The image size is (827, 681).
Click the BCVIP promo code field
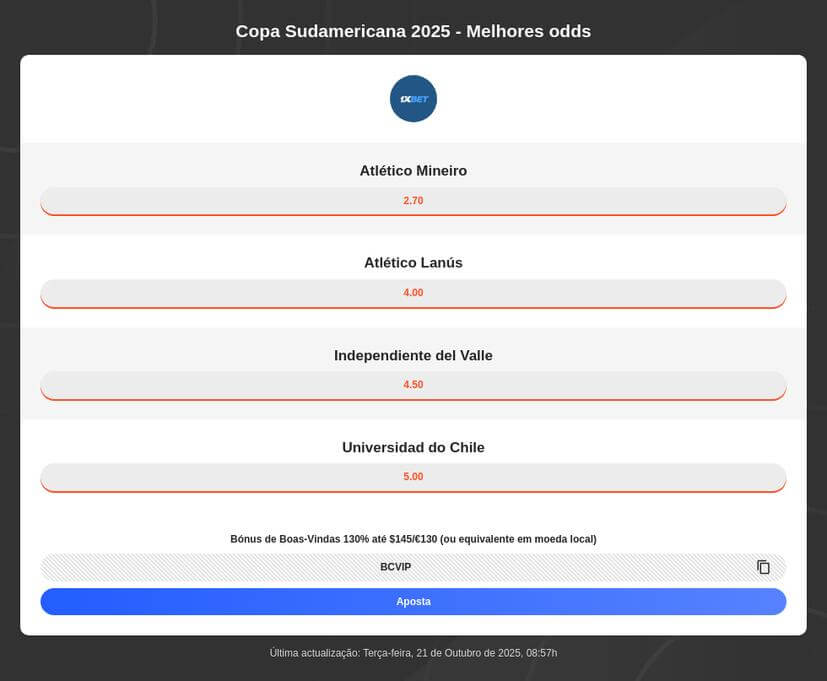395,567
